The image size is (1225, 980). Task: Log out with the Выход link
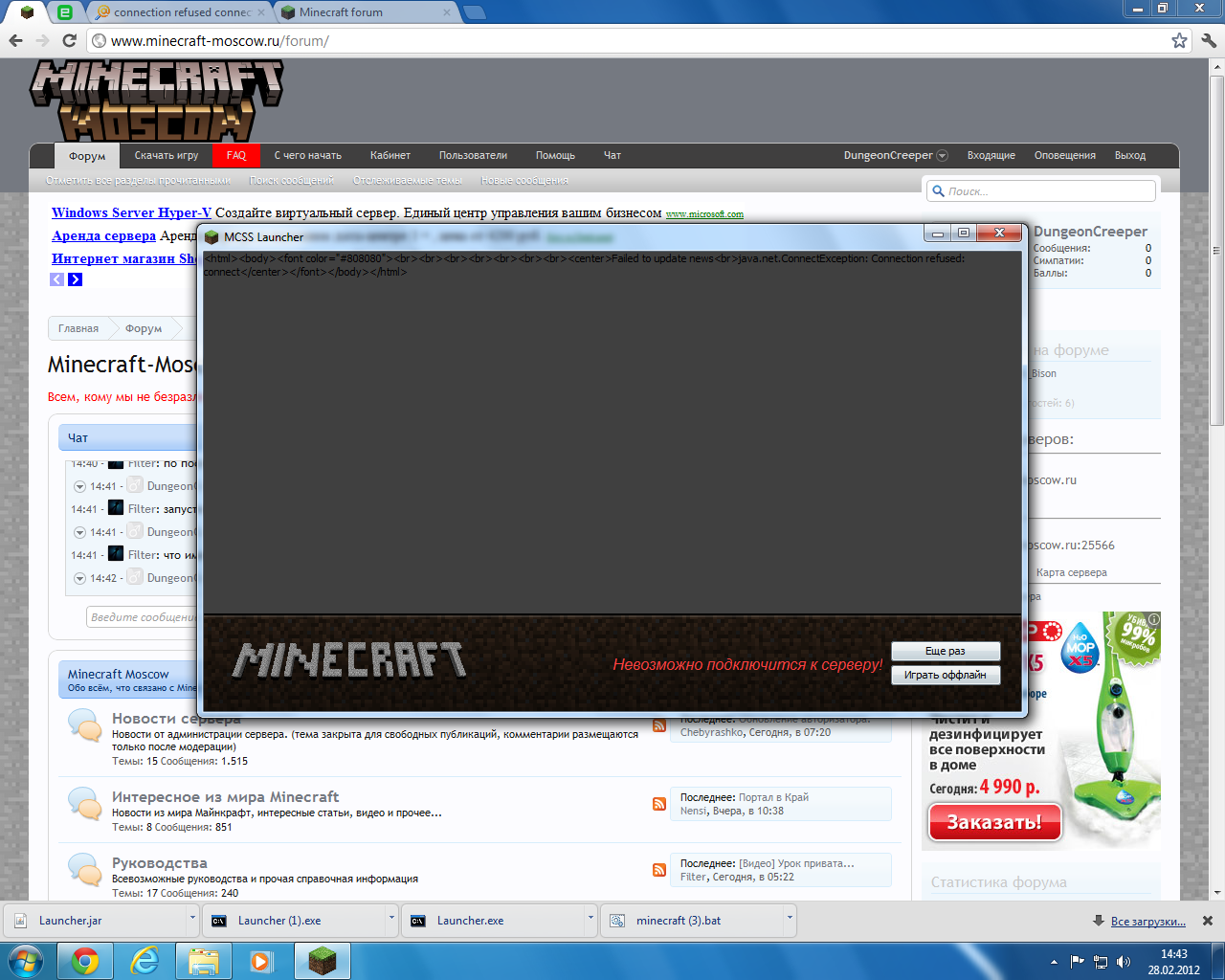[1130, 155]
